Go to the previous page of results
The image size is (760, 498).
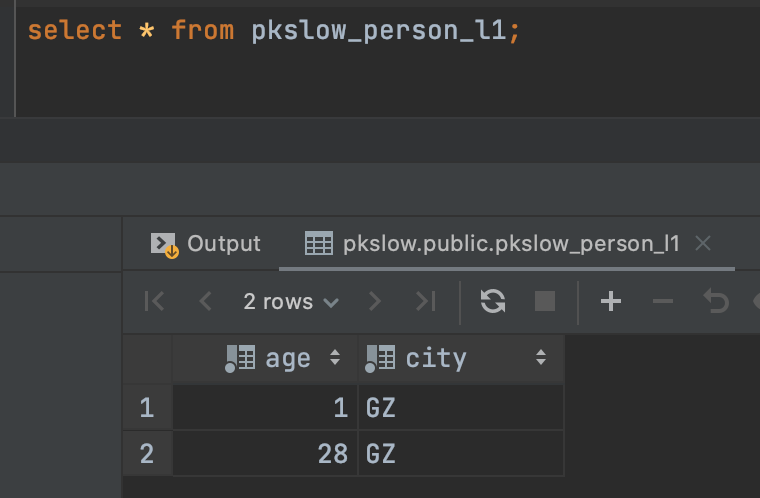(205, 302)
